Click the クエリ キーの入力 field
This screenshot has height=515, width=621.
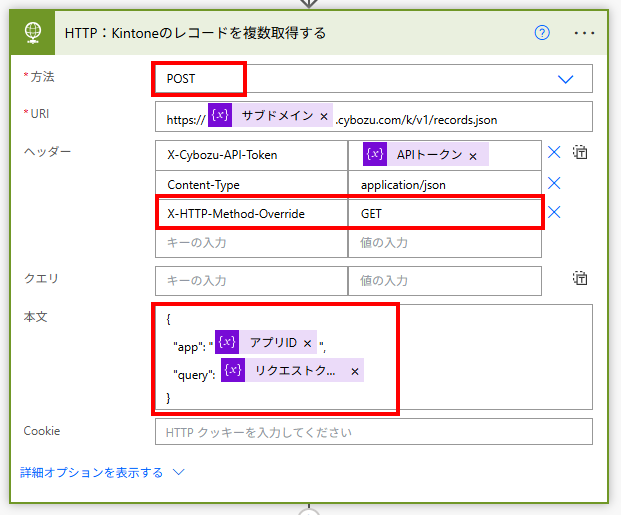[x=251, y=281]
